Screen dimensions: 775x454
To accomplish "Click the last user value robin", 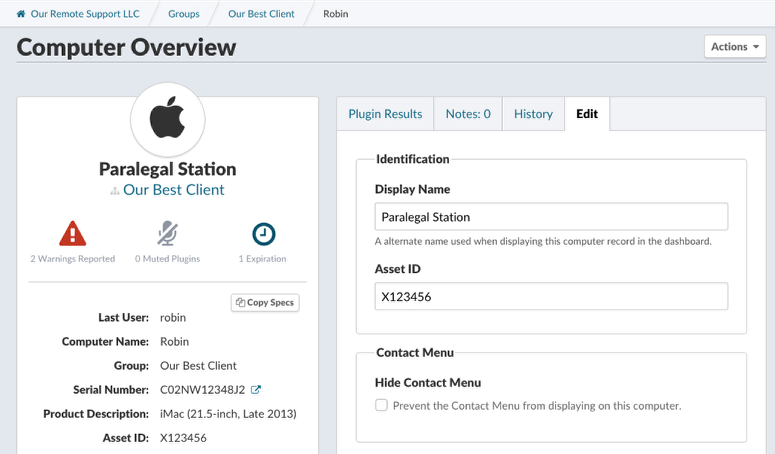I will (x=172, y=317).
